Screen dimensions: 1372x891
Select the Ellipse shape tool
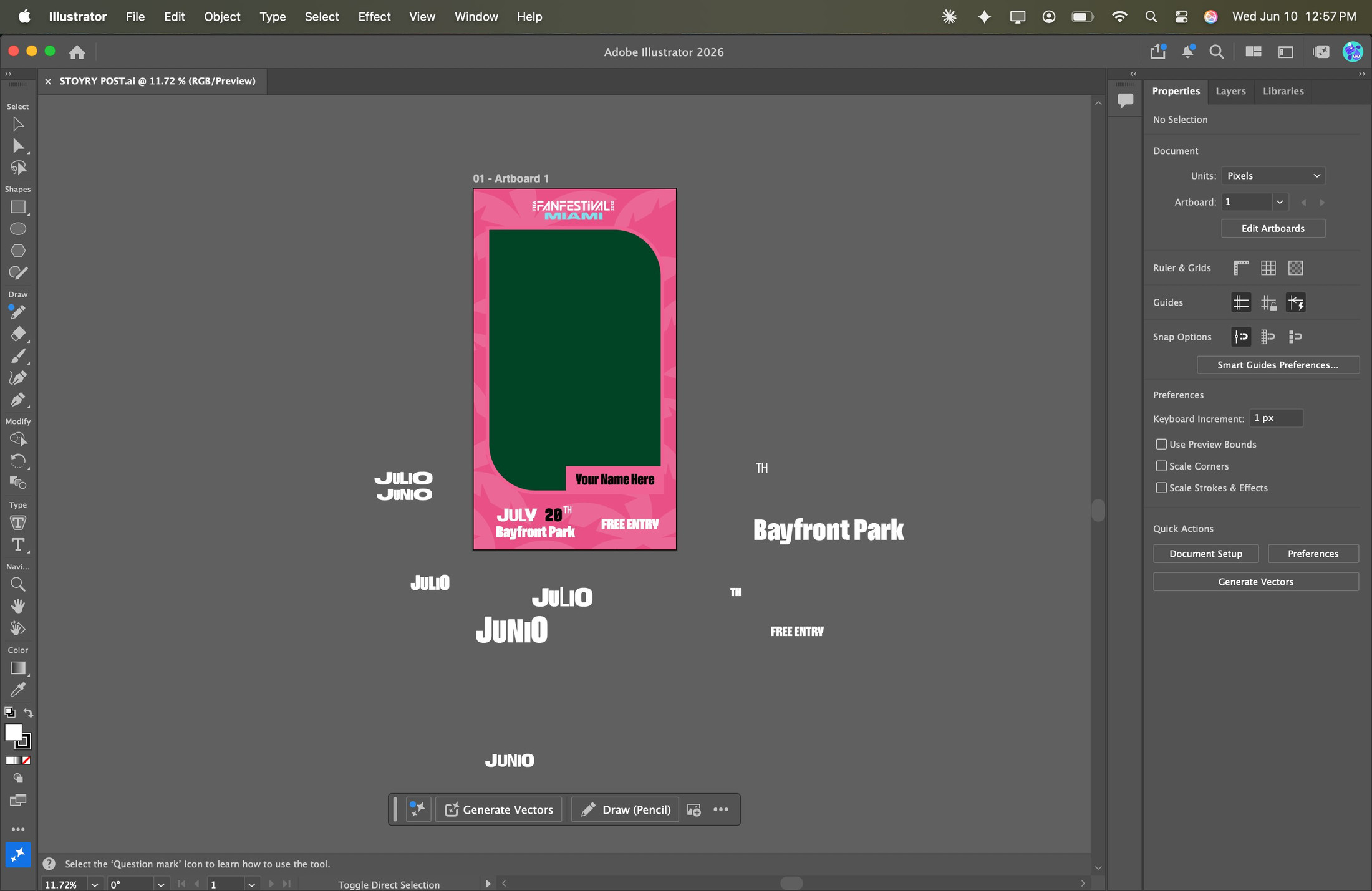[x=17, y=229]
